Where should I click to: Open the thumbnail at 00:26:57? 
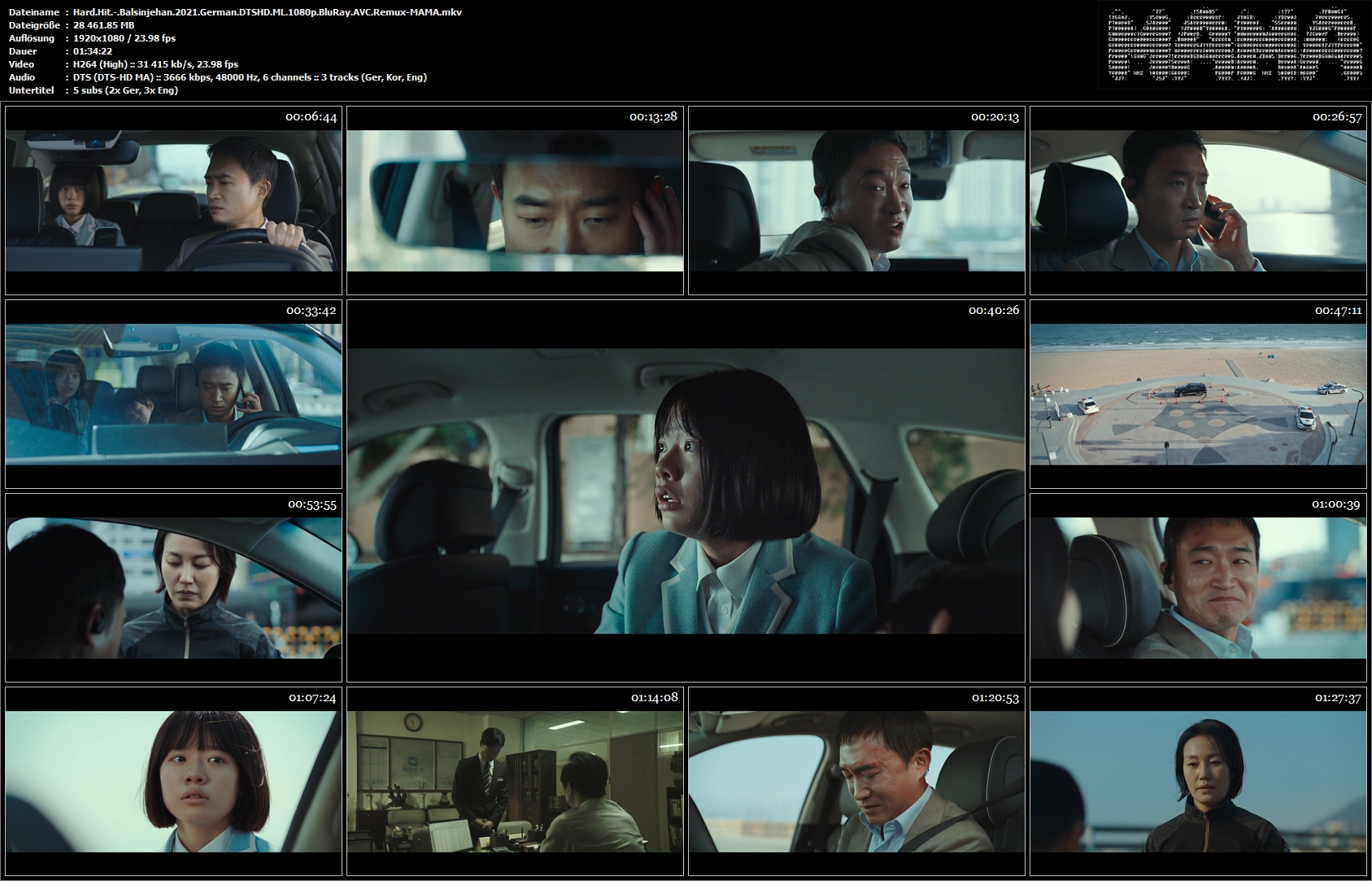[x=1198, y=200]
